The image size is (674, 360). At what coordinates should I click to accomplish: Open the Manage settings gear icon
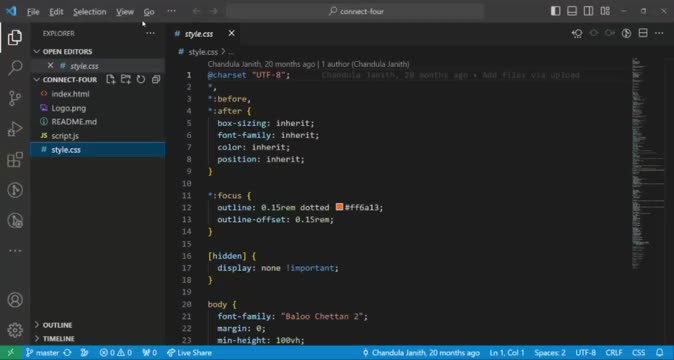tap(15, 330)
